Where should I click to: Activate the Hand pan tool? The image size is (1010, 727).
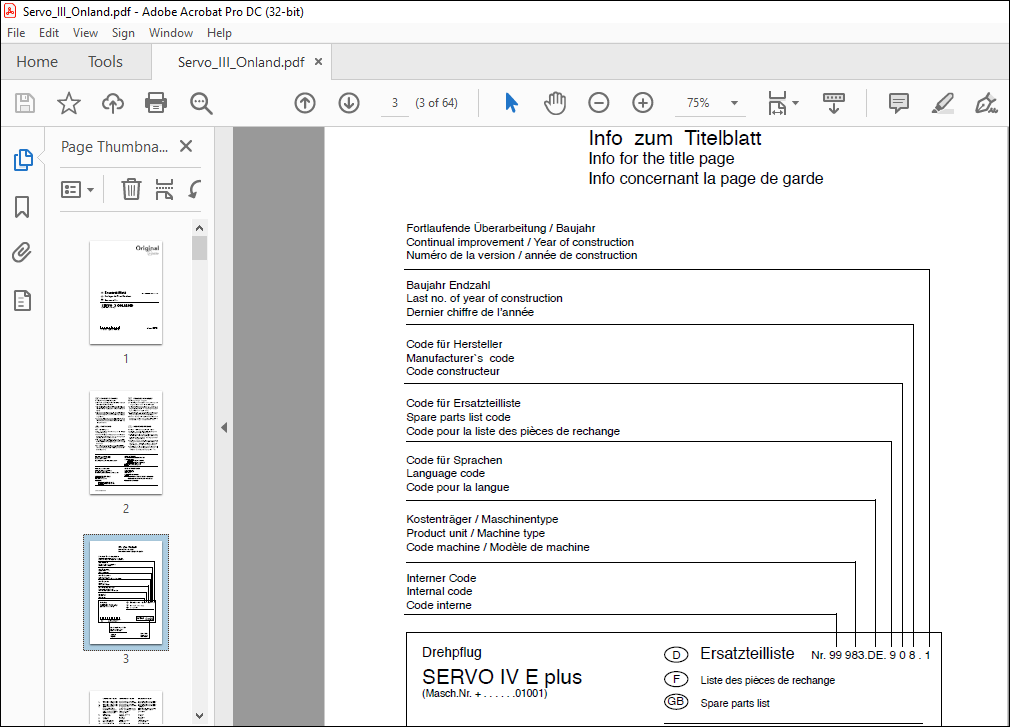click(x=555, y=103)
